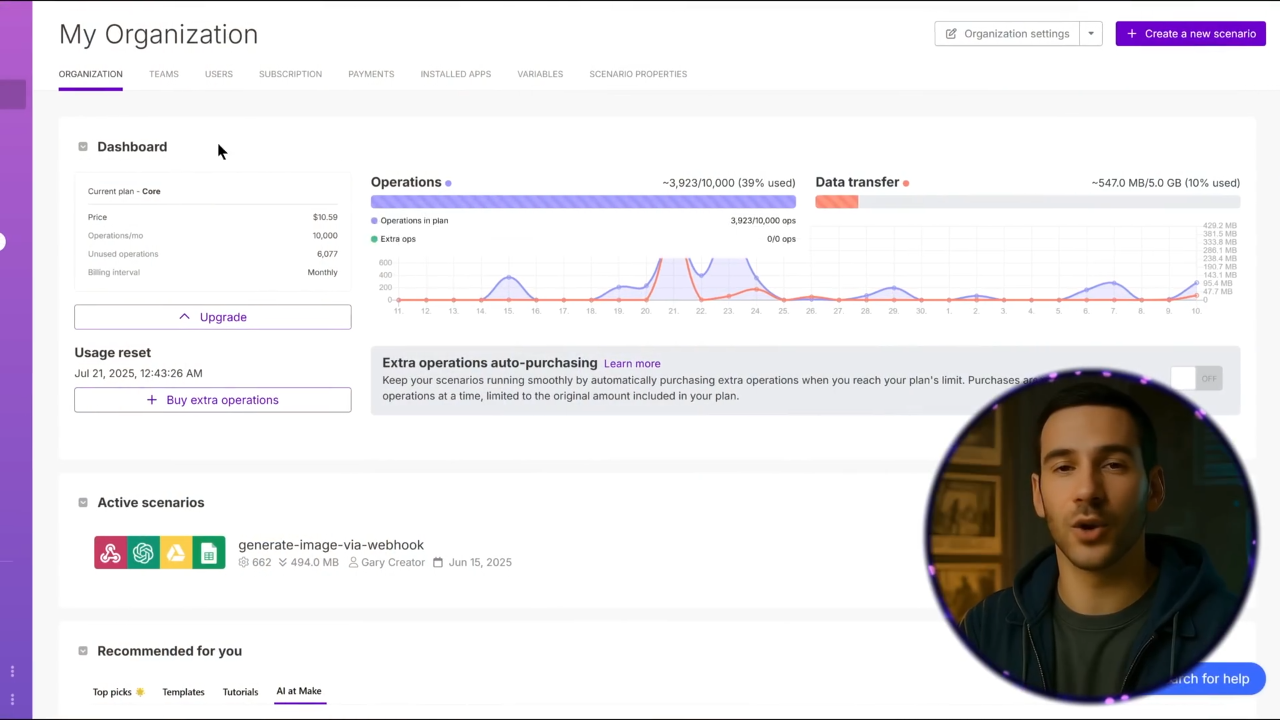Click the Google Sheets icon in active scenario
The image size is (1280, 720).
point(209,553)
